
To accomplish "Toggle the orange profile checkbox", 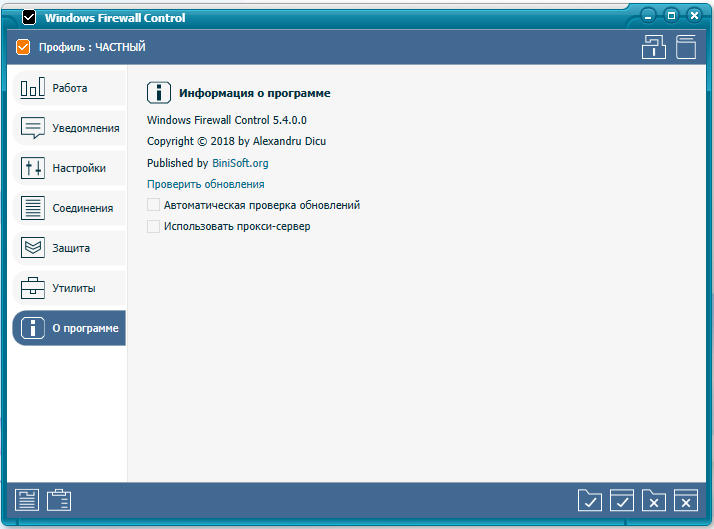I will coord(23,47).
